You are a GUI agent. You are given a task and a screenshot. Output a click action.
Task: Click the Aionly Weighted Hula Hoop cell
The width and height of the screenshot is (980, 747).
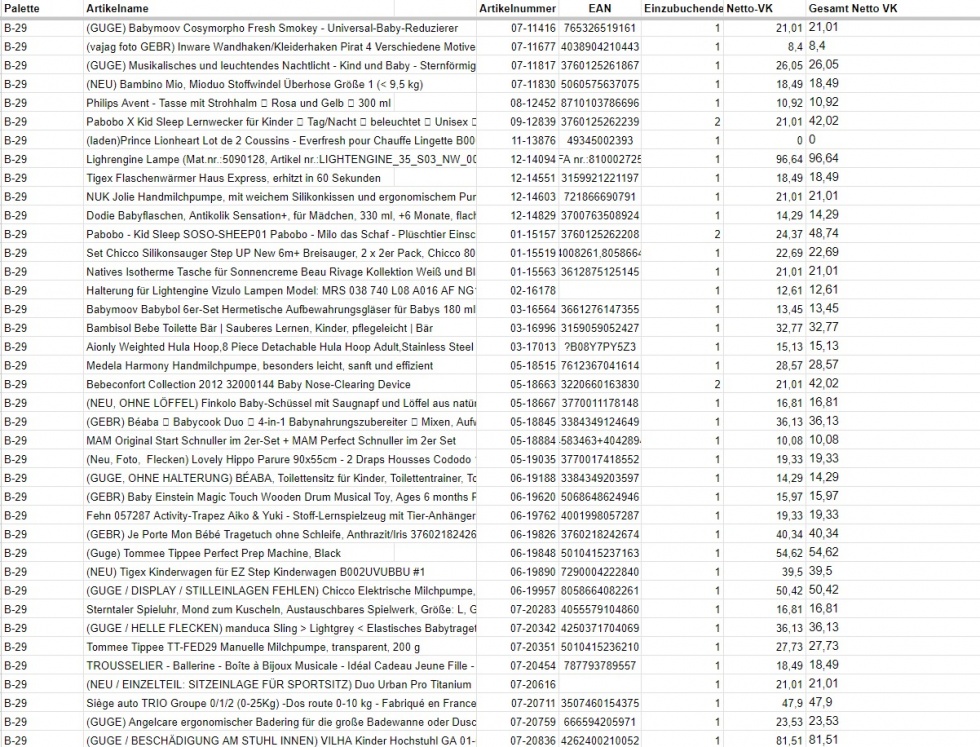(280, 347)
